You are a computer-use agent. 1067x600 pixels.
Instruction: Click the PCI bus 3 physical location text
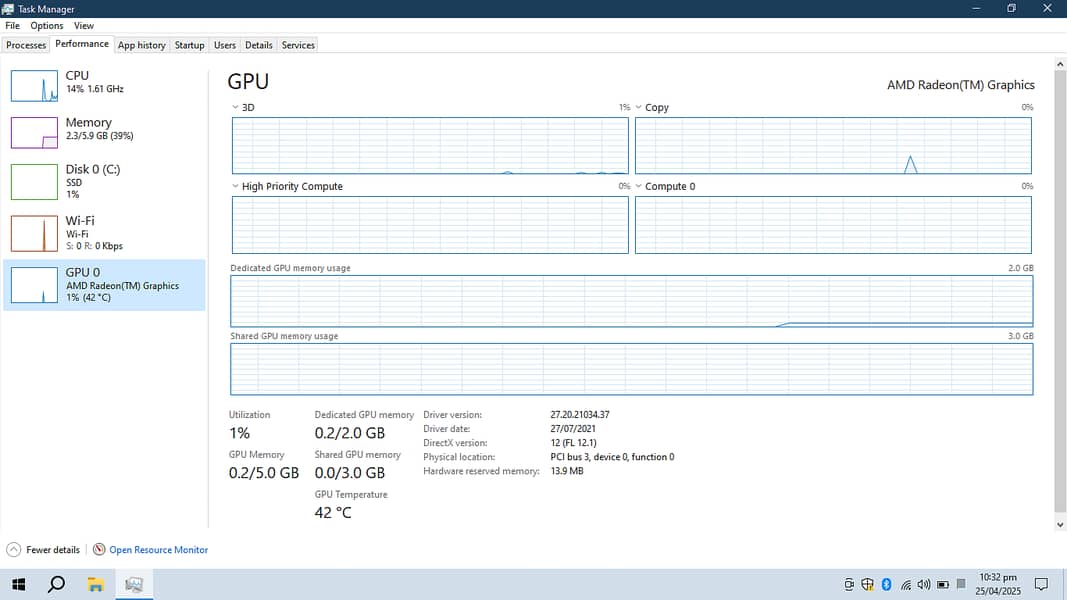click(612, 457)
